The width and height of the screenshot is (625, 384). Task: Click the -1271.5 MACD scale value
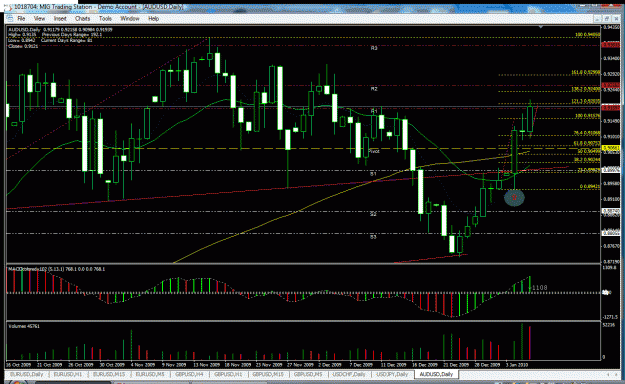tap(610, 317)
